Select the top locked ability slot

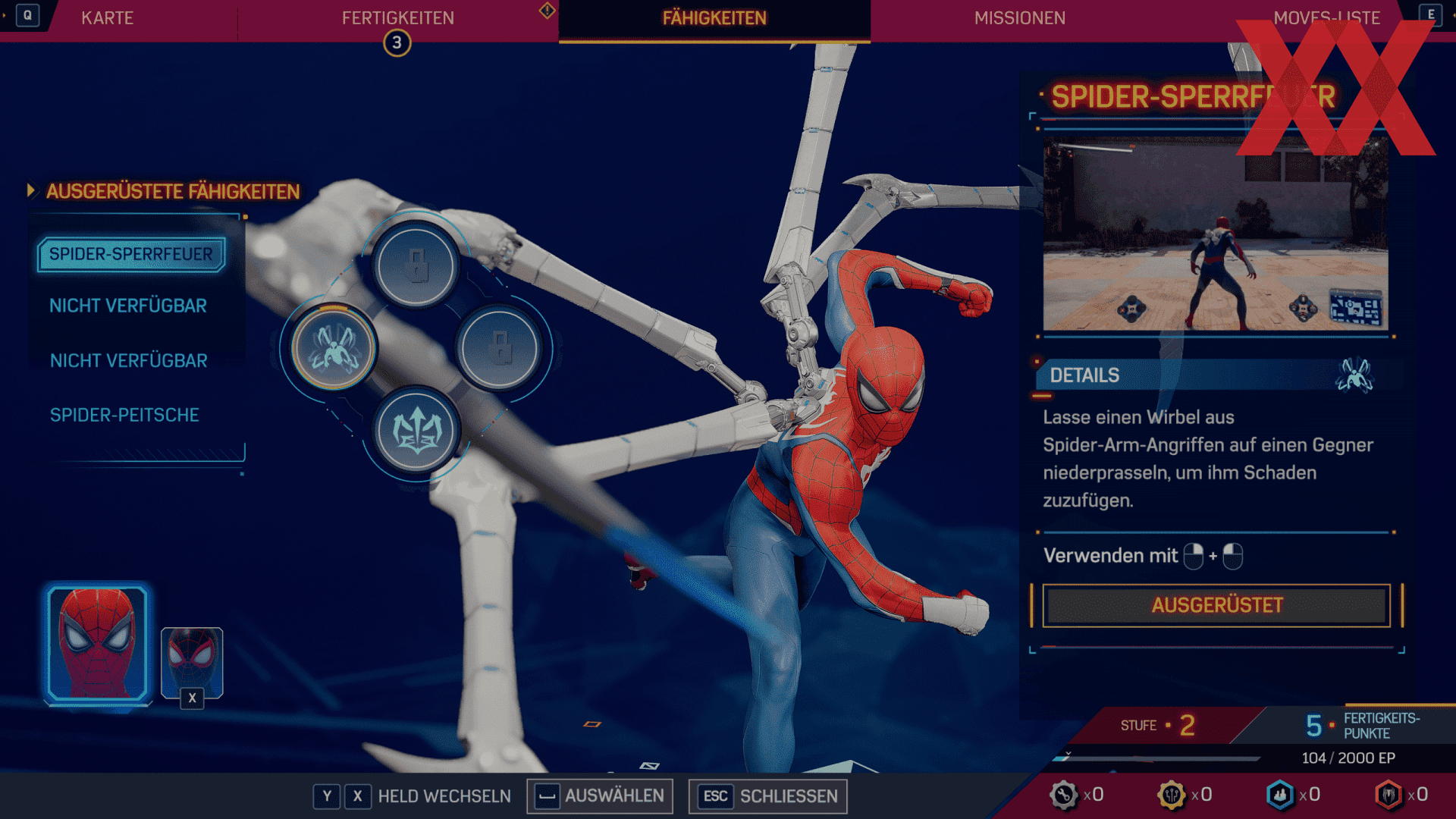[416, 265]
